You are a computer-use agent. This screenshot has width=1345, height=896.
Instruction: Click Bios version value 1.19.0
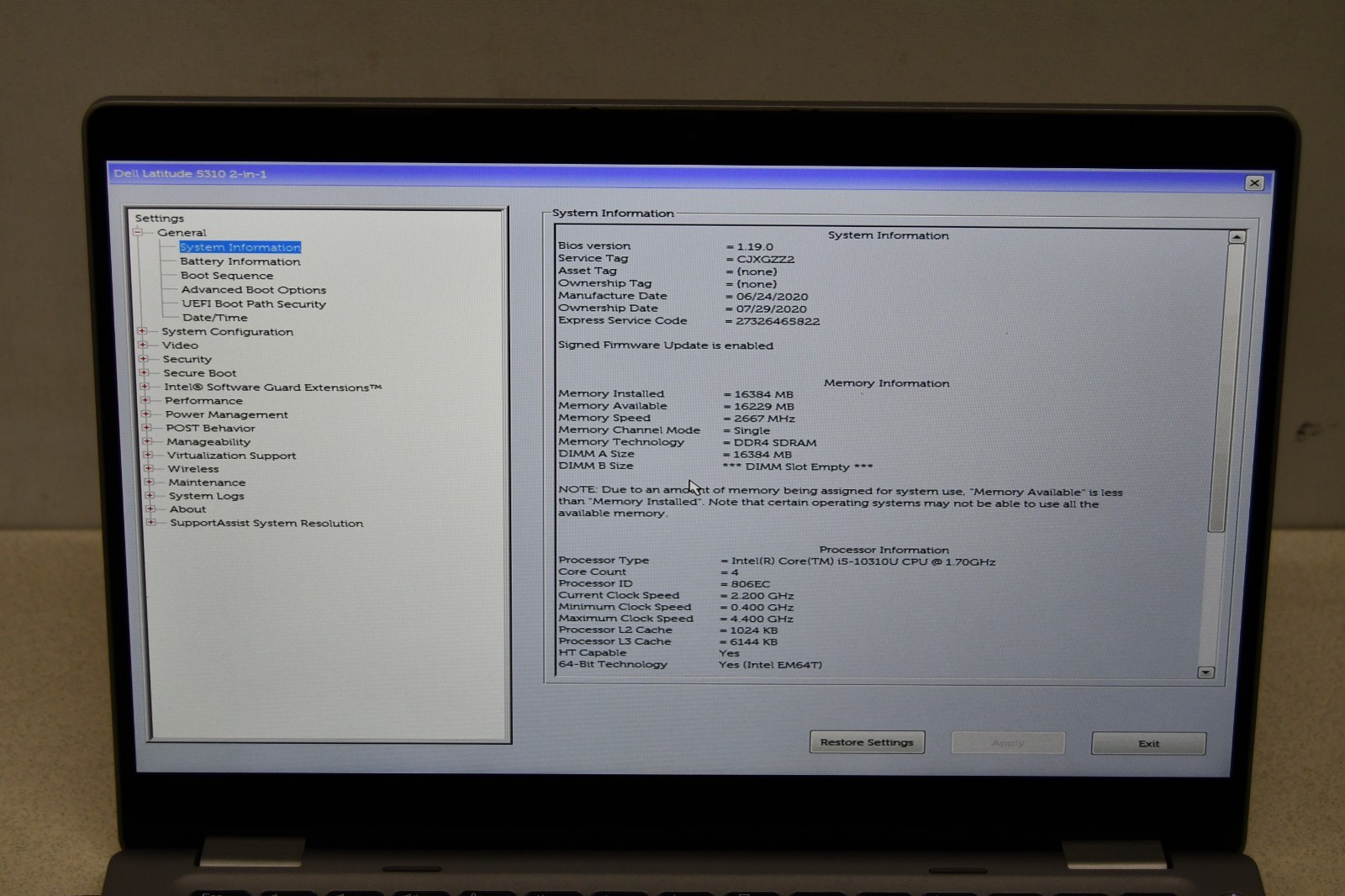pyautogui.click(x=755, y=247)
